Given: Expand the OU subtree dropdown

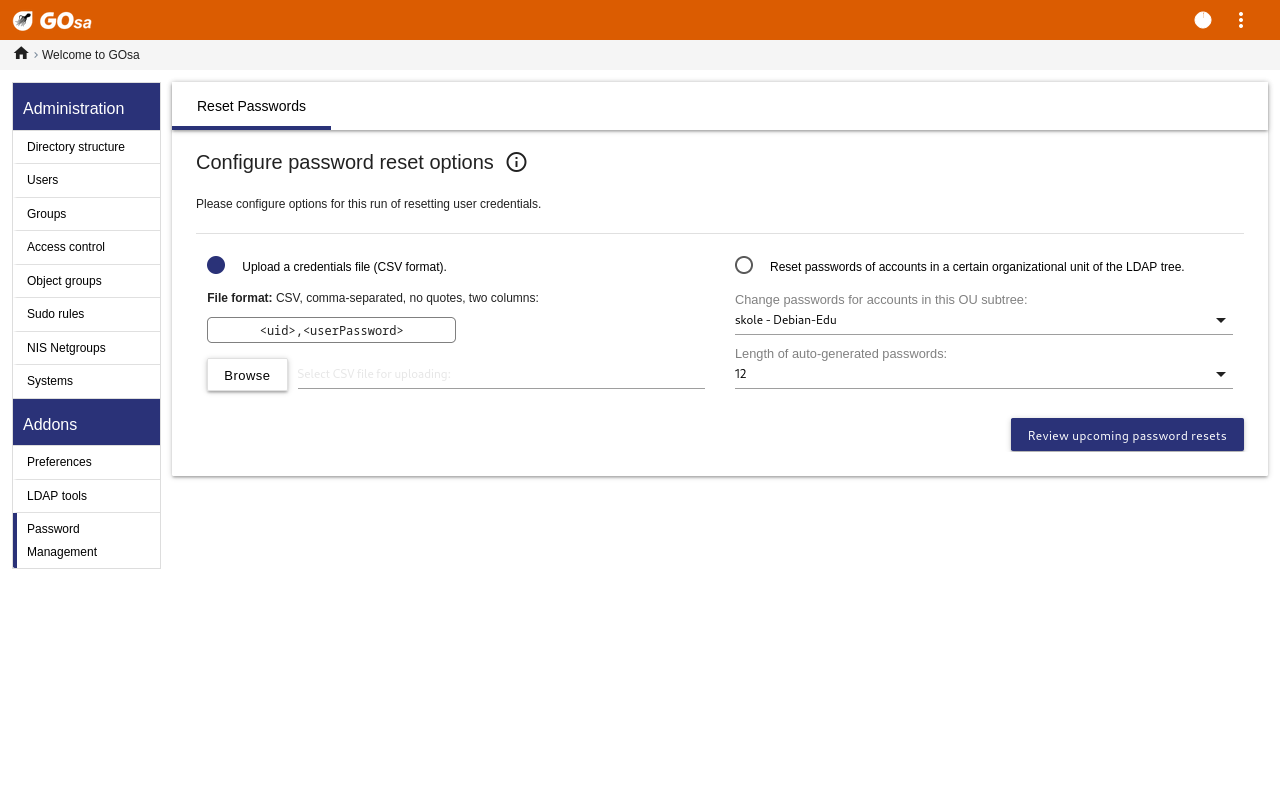Looking at the screenshot, I should coord(983,320).
